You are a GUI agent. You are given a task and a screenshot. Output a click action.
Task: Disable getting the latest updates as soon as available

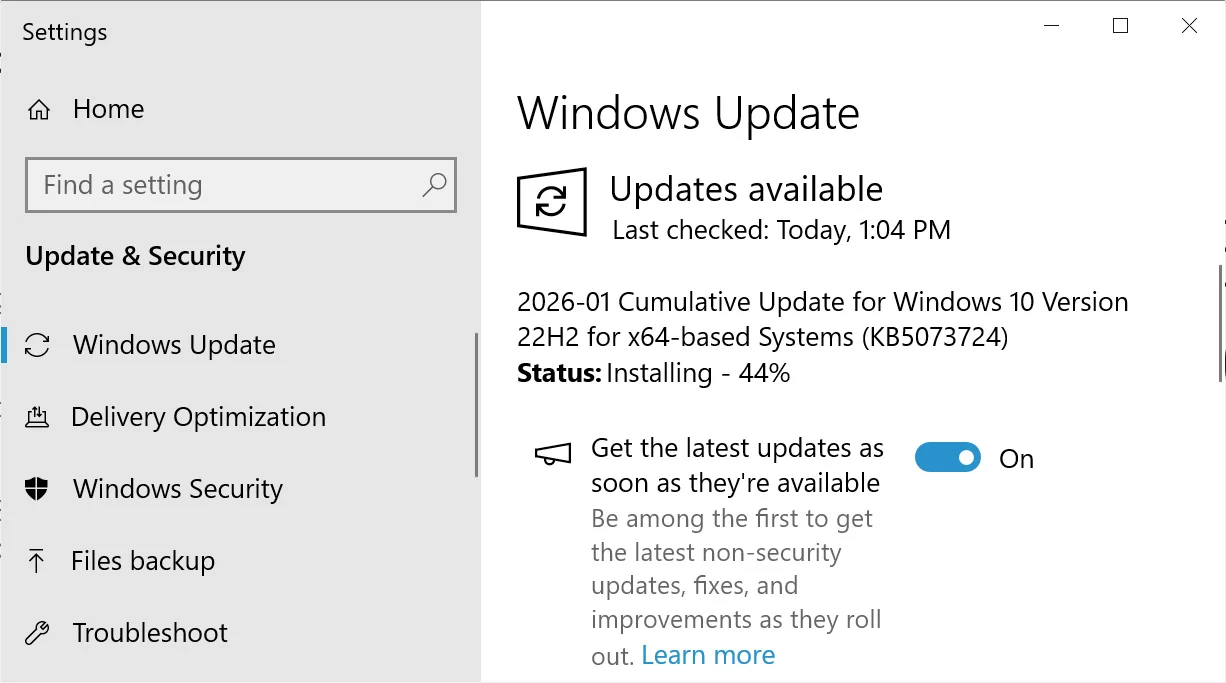point(947,457)
